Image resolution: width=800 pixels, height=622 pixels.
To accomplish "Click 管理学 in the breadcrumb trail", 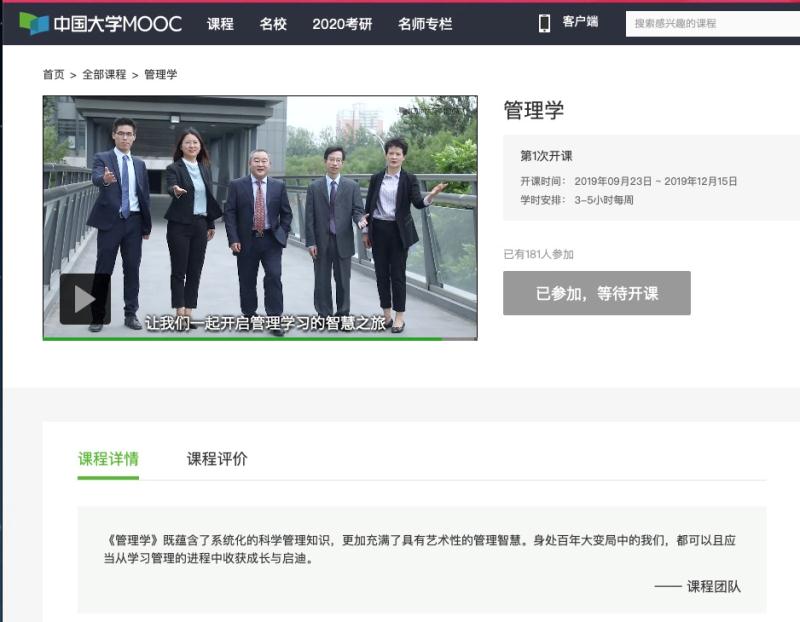I will 161,75.
